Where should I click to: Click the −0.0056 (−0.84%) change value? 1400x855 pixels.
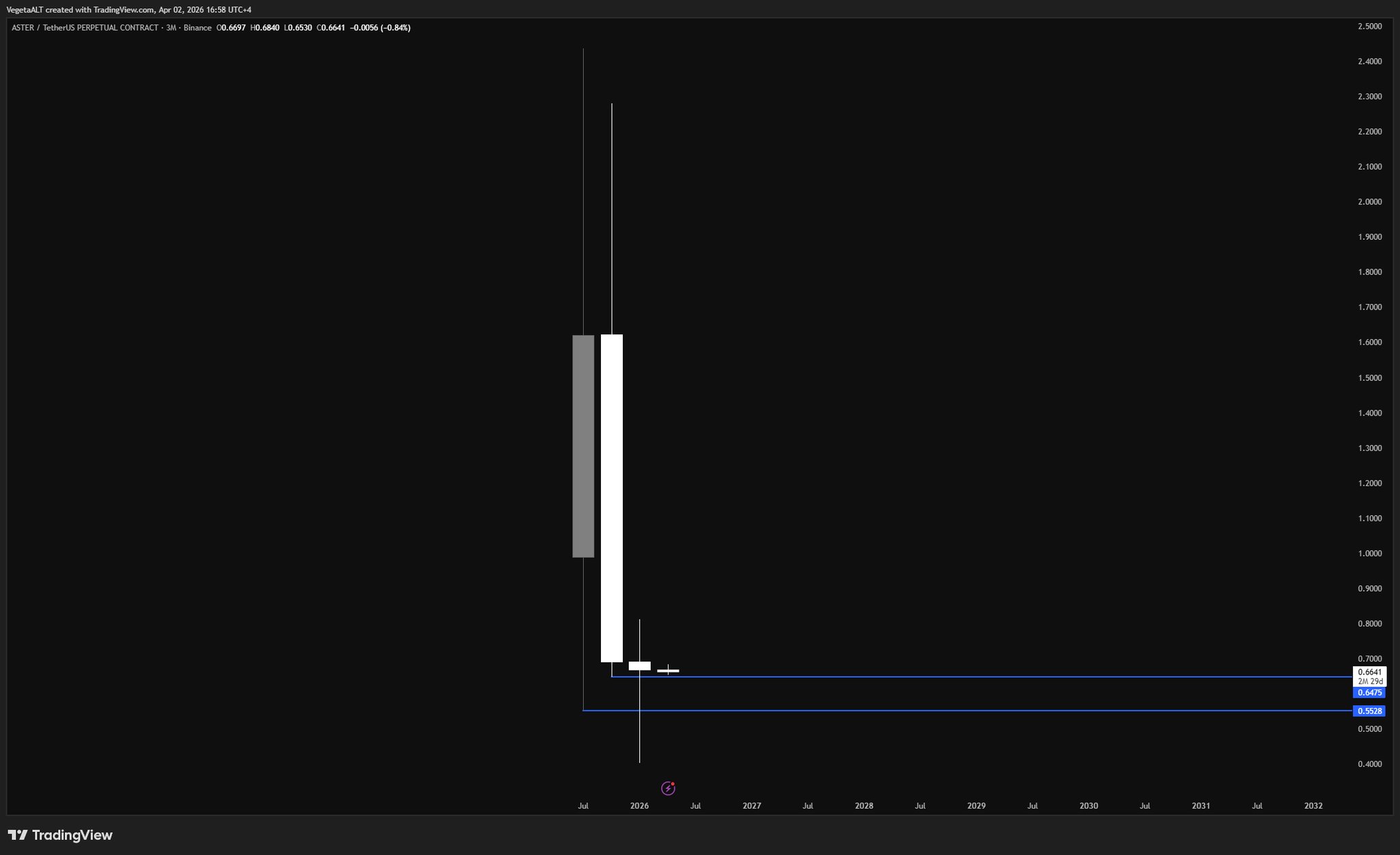(x=380, y=28)
